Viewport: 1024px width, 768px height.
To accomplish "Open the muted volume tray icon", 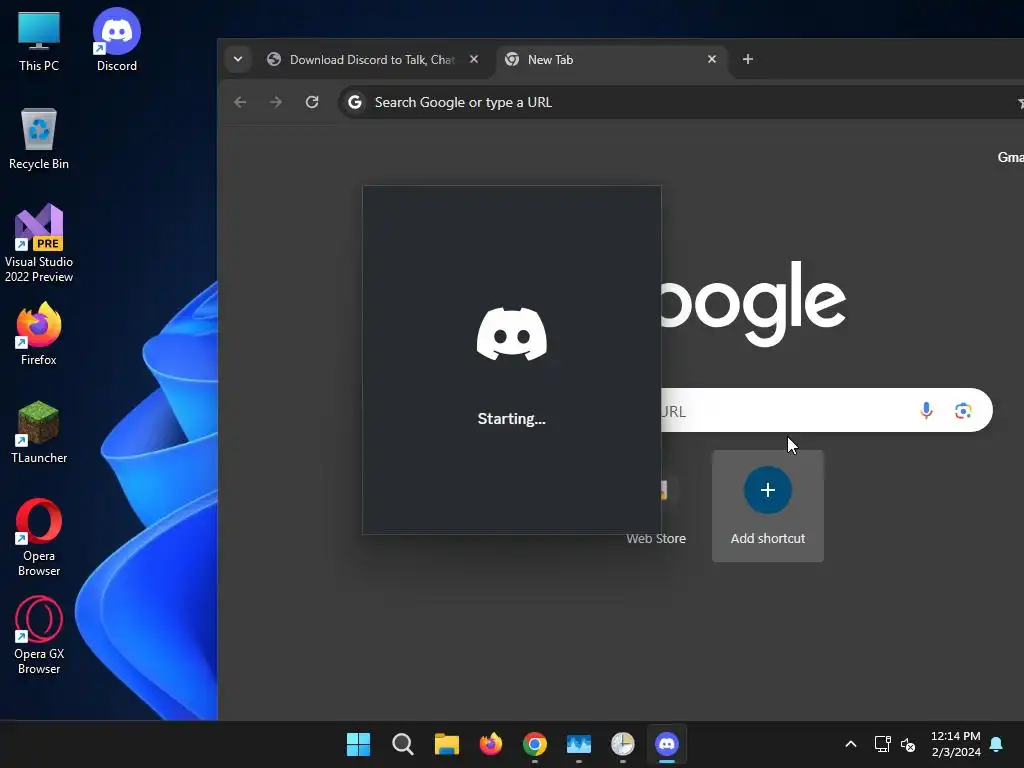I will [x=908, y=744].
